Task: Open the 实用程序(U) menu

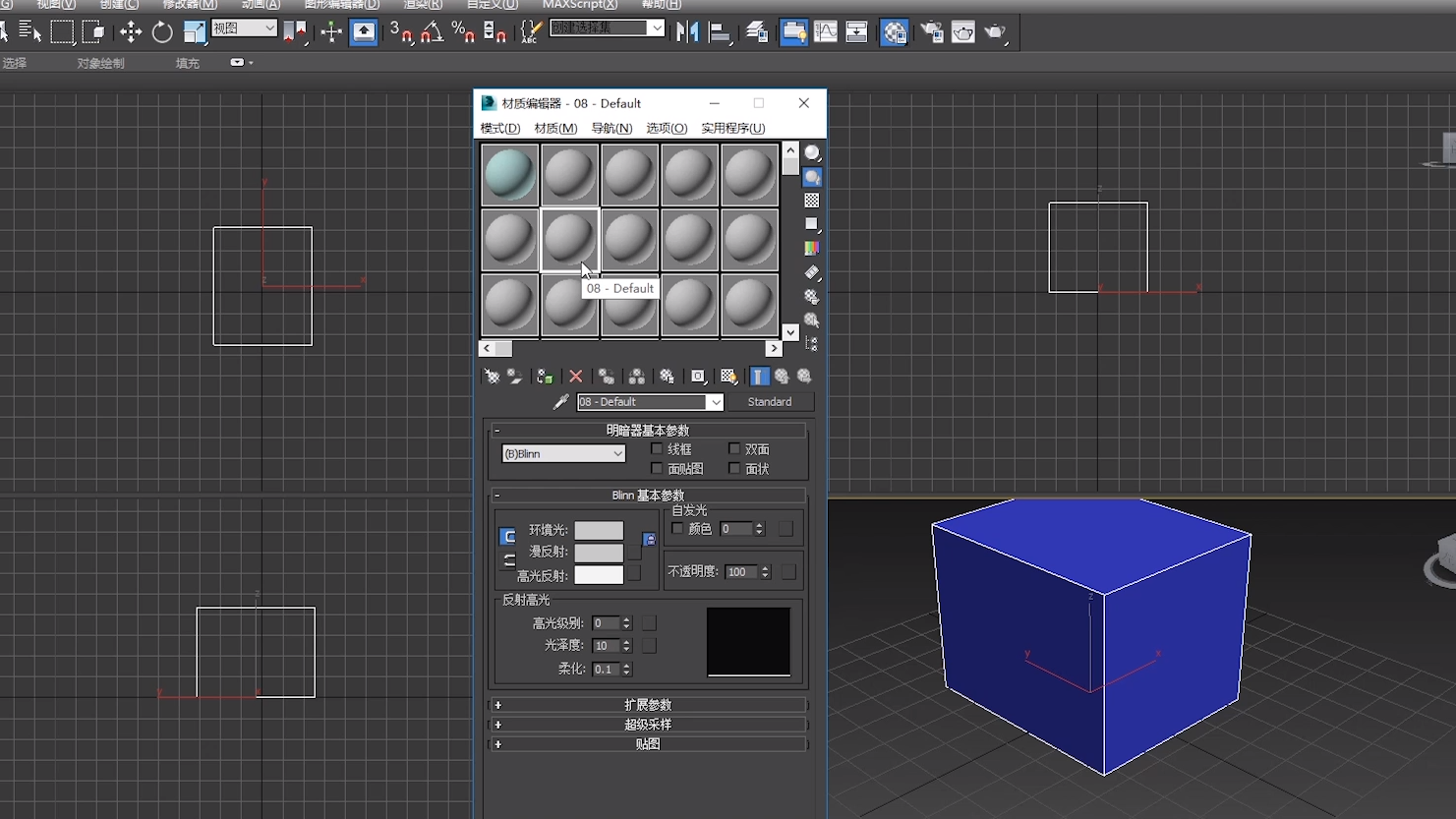Action: click(732, 129)
